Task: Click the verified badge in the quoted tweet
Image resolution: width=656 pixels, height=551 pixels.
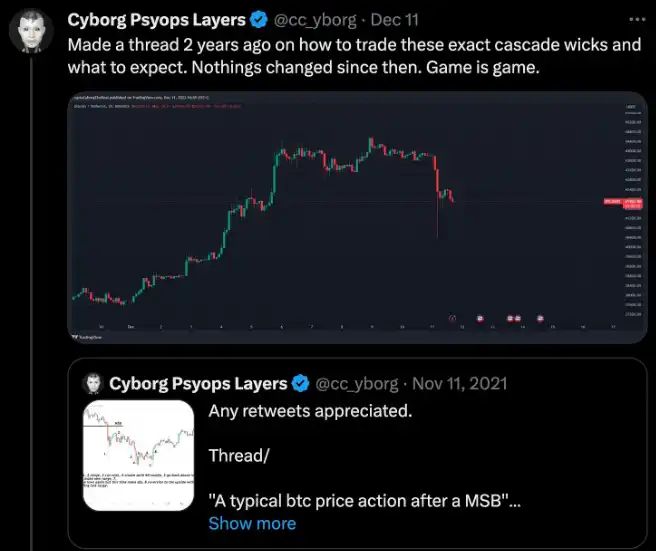Action: point(299,383)
